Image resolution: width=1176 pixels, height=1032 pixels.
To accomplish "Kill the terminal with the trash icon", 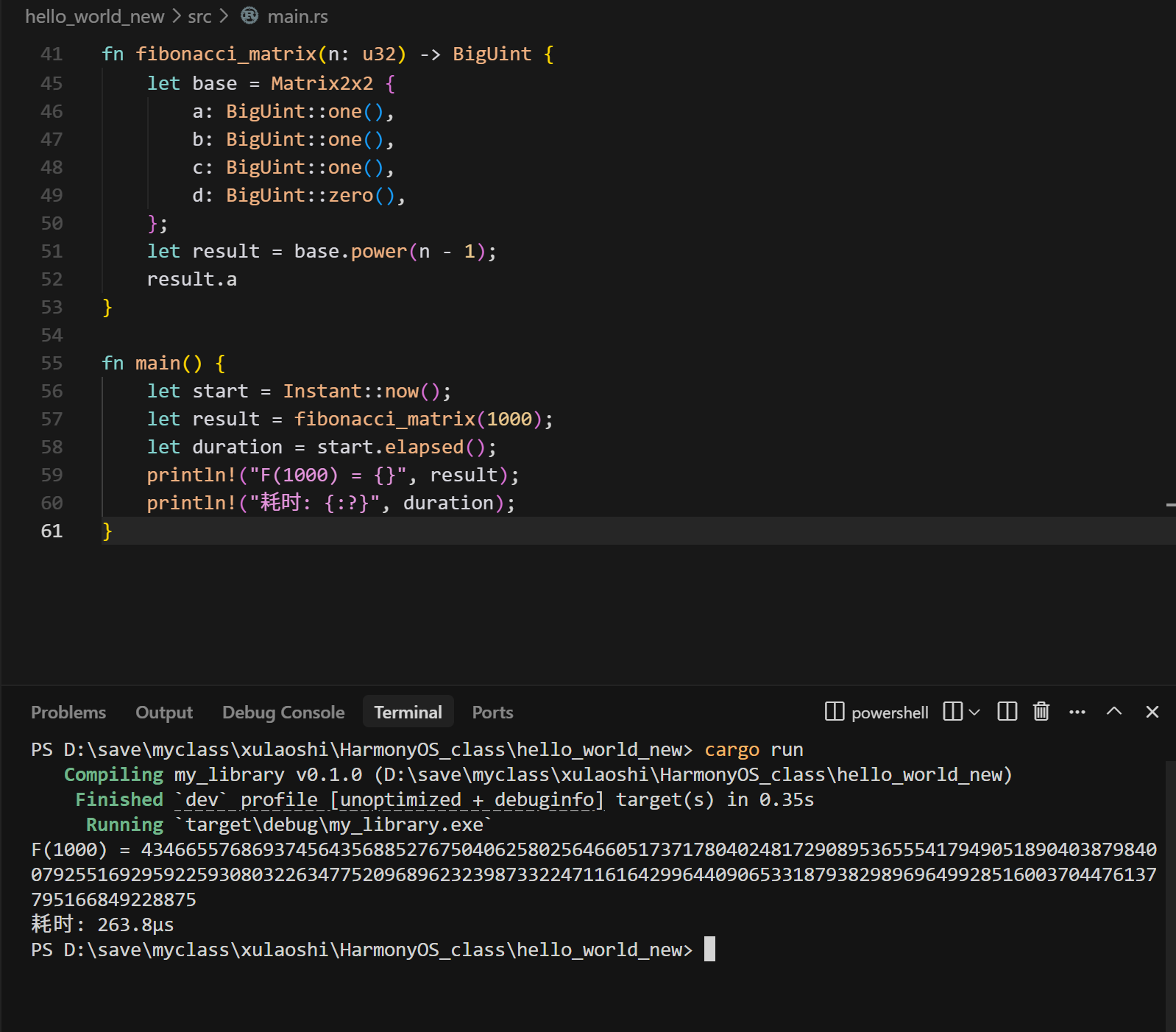I will [1041, 712].
